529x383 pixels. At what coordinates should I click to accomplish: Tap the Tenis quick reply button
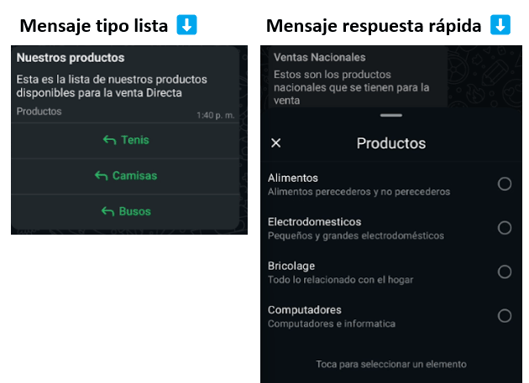click(x=126, y=140)
